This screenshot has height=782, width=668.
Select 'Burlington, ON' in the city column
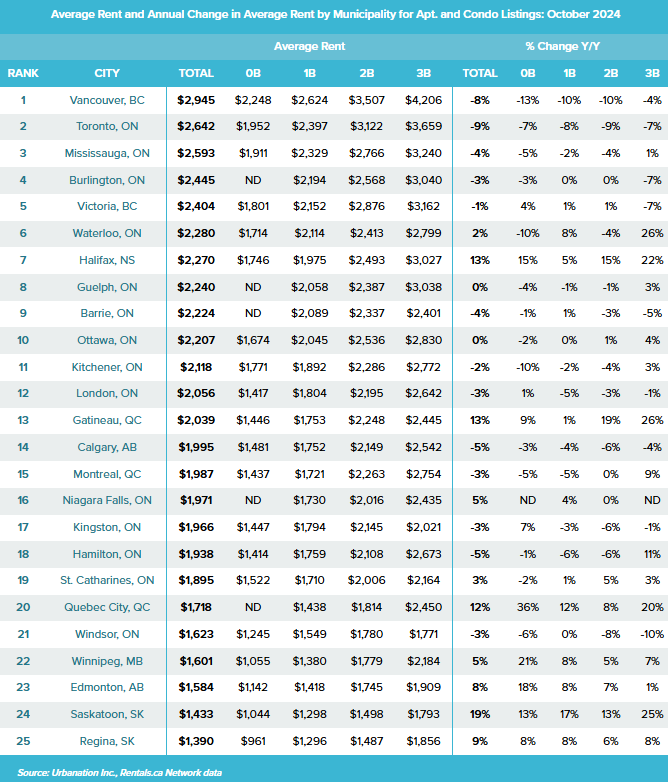coord(107,180)
